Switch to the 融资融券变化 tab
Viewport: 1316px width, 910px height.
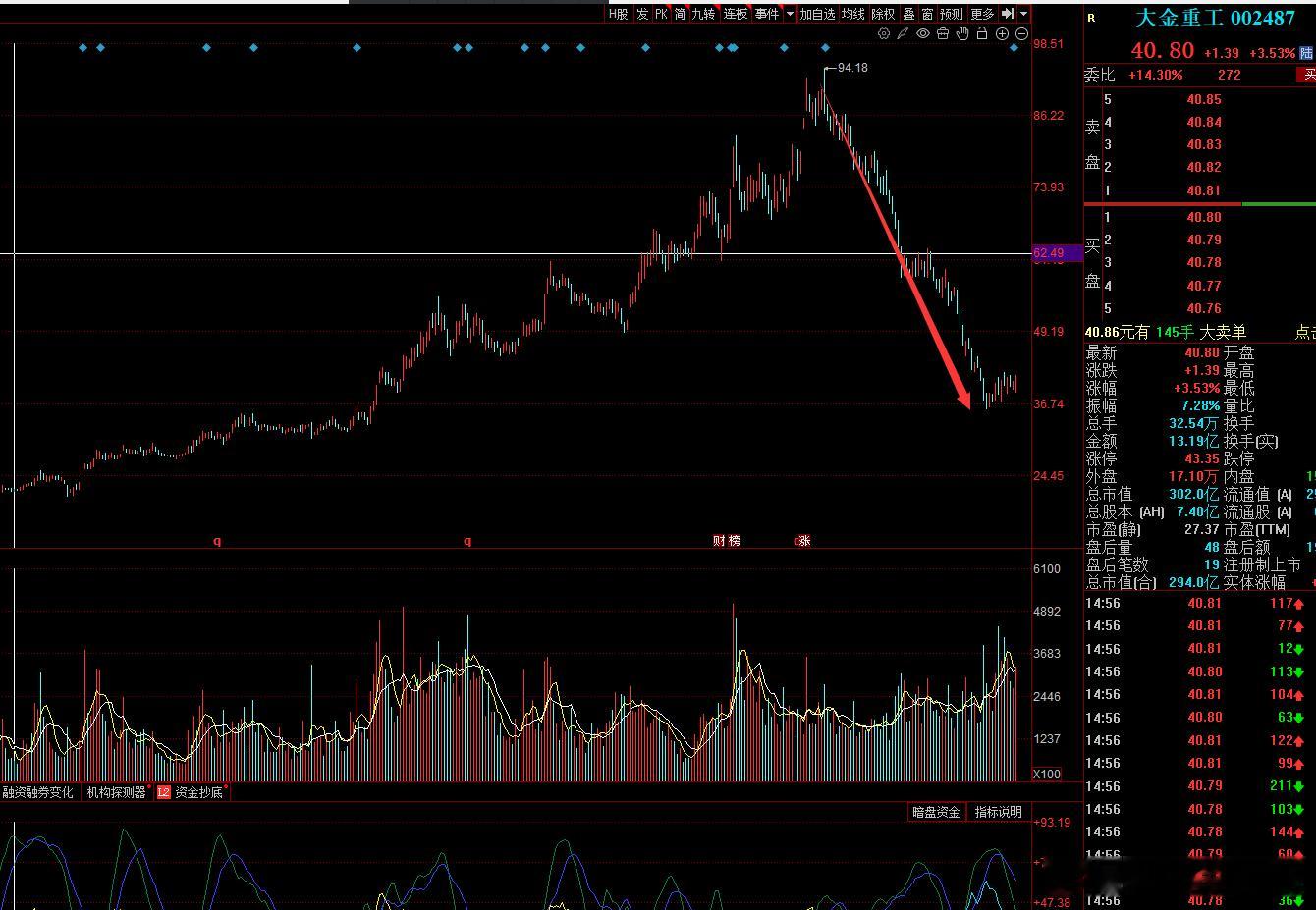[x=38, y=792]
